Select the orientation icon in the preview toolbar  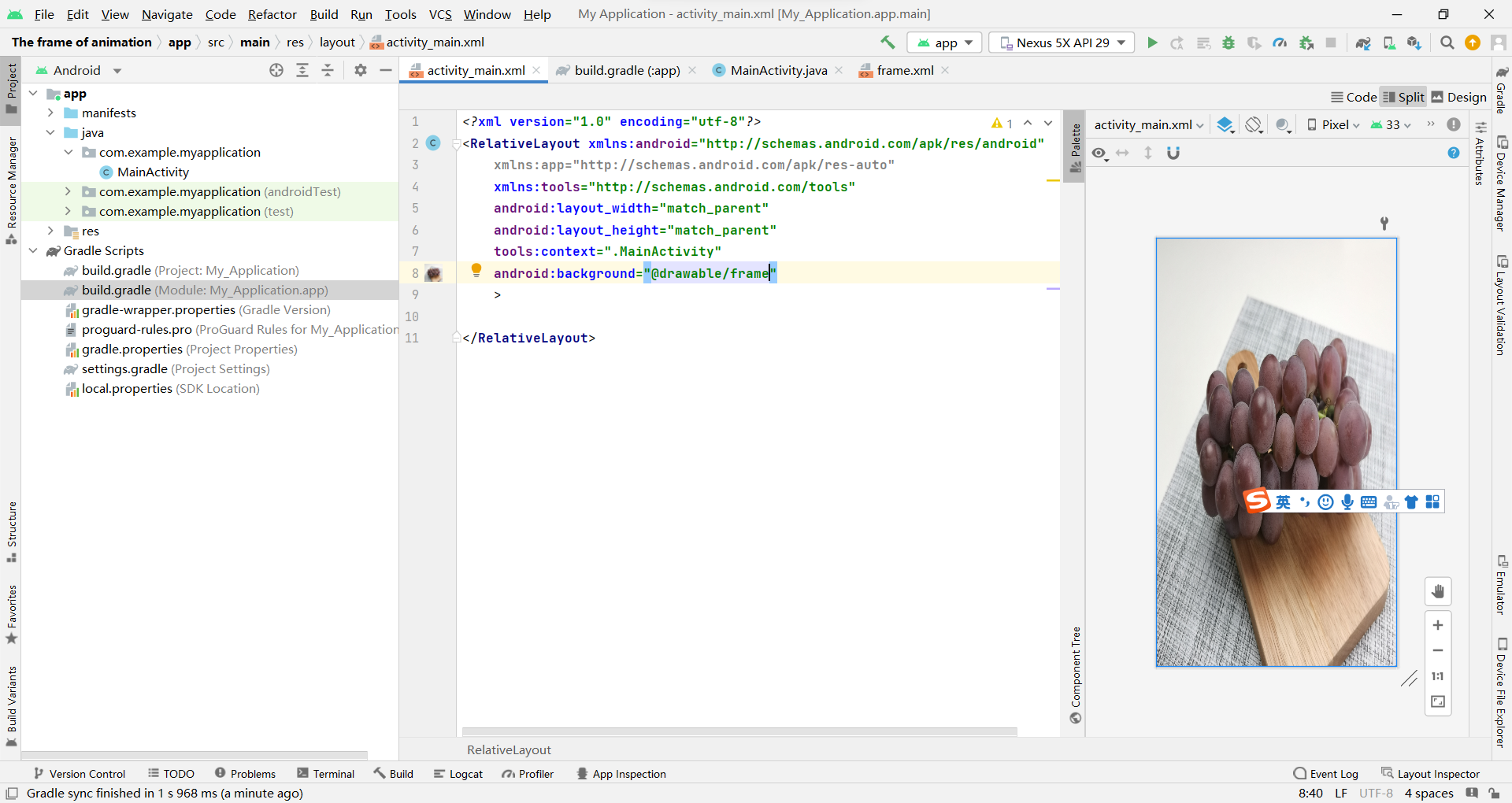pyautogui.click(x=1253, y=124)
